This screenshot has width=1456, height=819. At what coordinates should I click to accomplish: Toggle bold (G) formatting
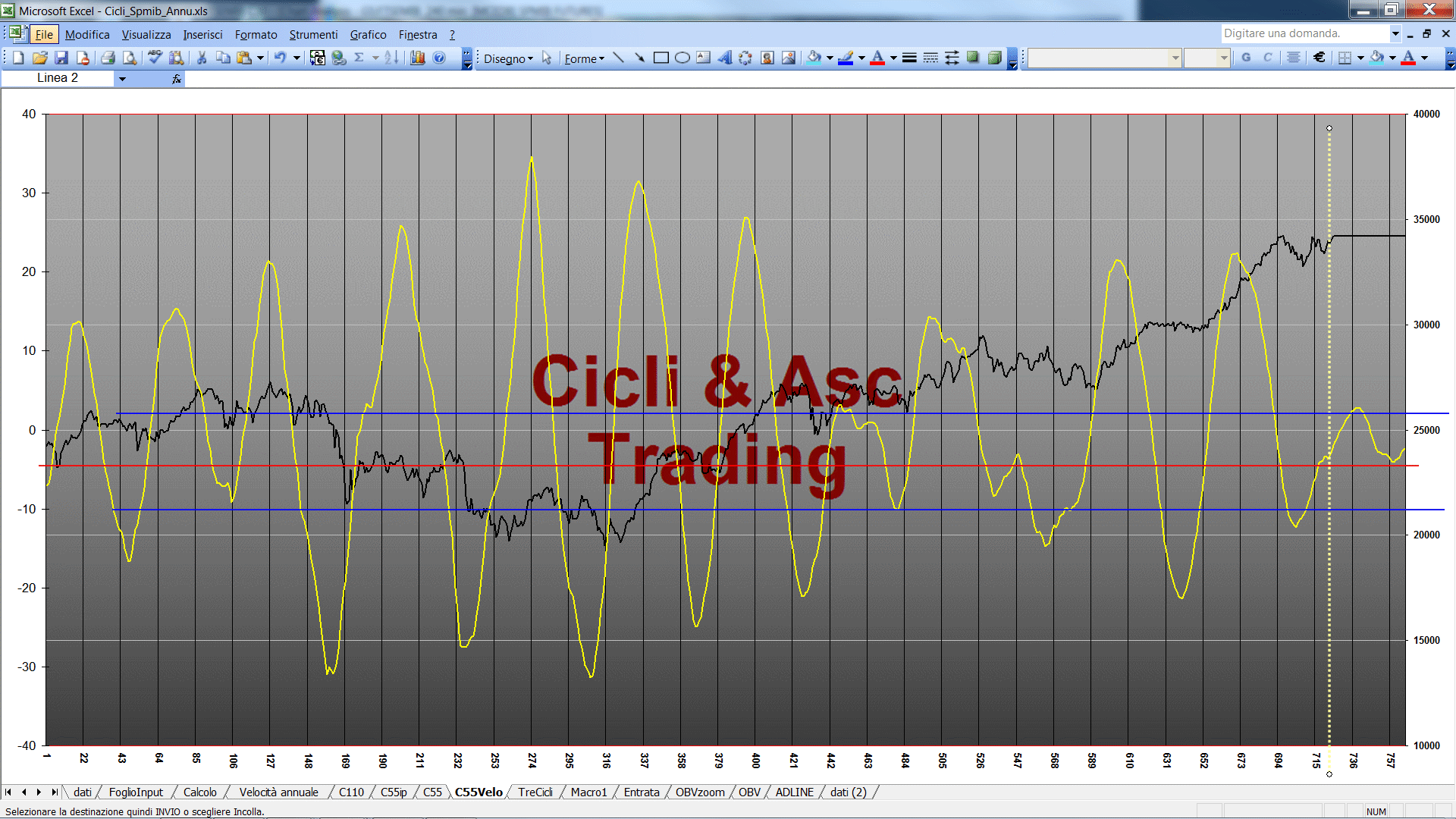tap(1246, 58)
